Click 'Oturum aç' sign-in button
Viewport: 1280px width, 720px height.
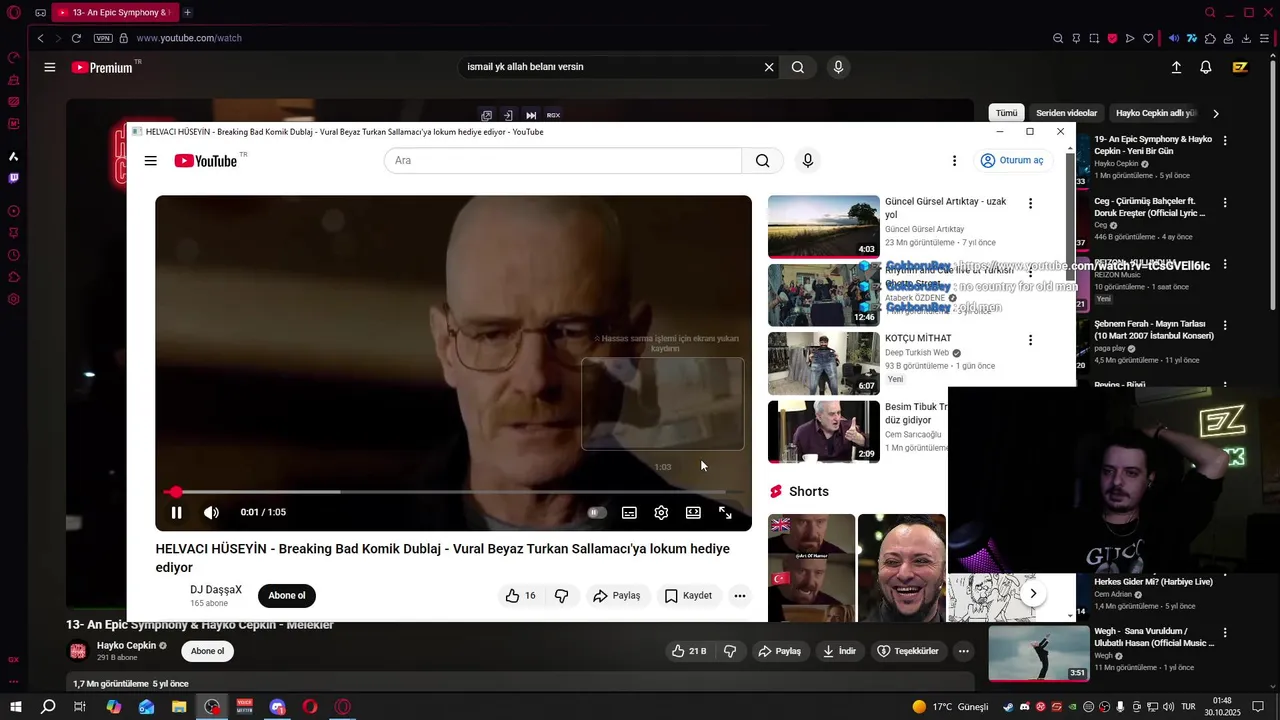click(x=1012, y=161)
